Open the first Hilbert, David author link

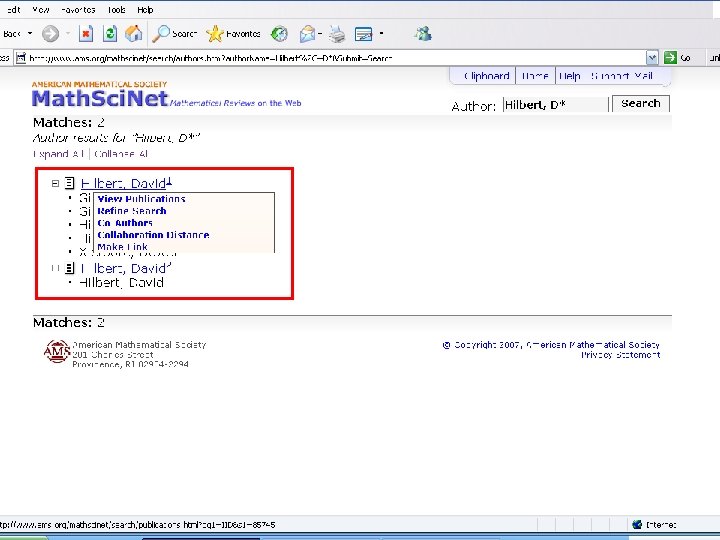(123, 183)
